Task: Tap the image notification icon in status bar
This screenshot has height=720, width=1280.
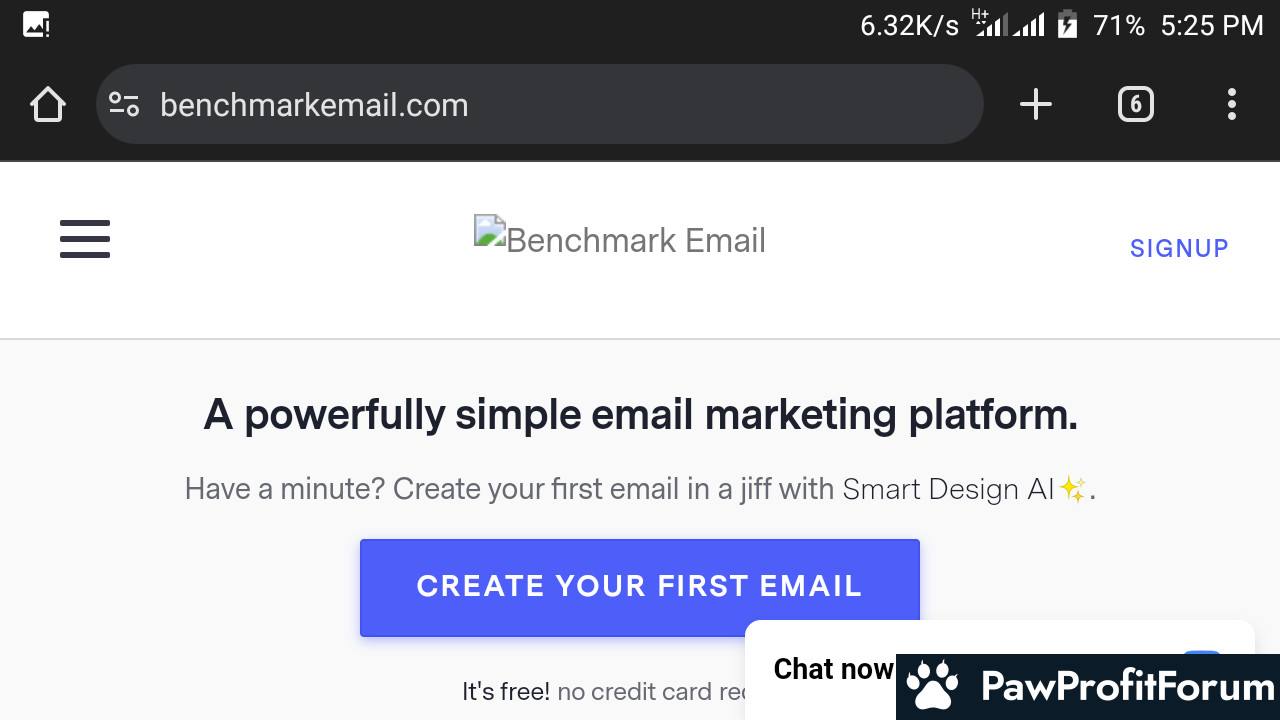Action: tap(36, 25)
